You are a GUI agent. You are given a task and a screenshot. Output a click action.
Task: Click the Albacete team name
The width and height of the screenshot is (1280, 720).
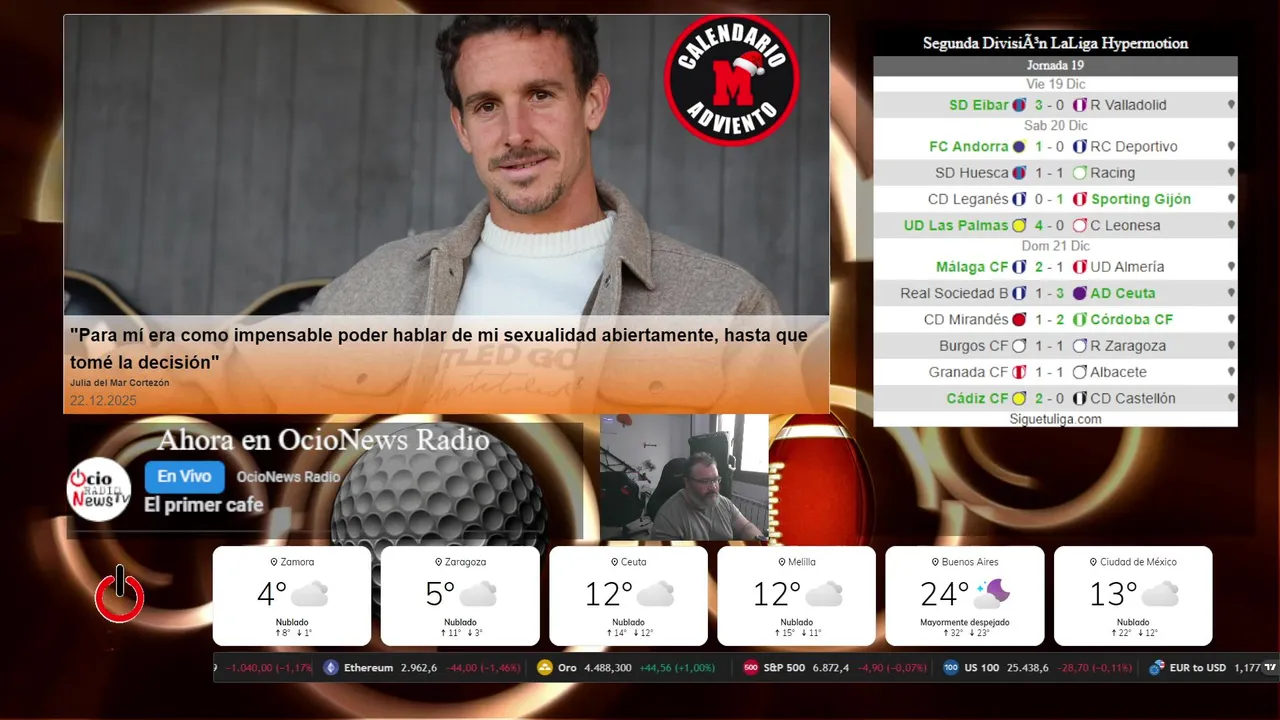click(x=1118, y=372)
